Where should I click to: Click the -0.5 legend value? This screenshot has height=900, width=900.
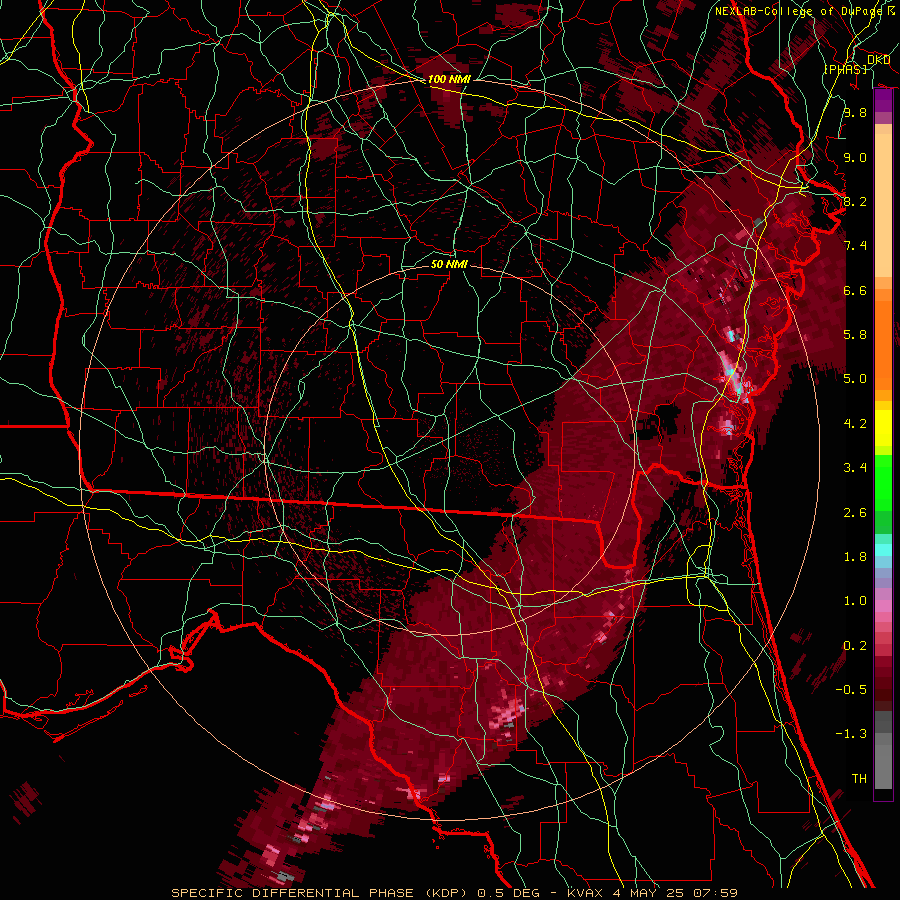tap(851, 690)
